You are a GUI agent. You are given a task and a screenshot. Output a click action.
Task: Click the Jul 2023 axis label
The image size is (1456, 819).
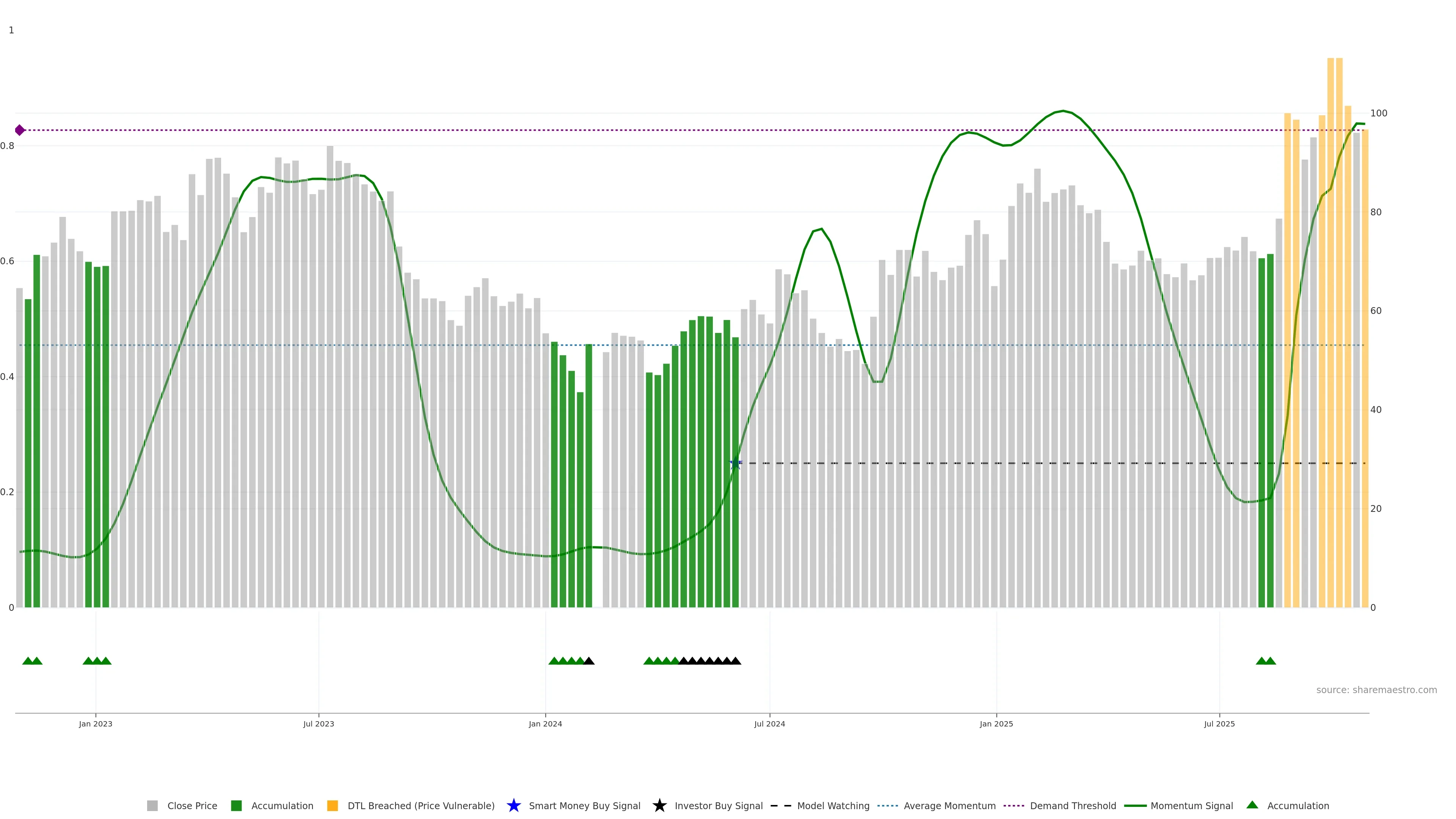click(x=318, y=724)
